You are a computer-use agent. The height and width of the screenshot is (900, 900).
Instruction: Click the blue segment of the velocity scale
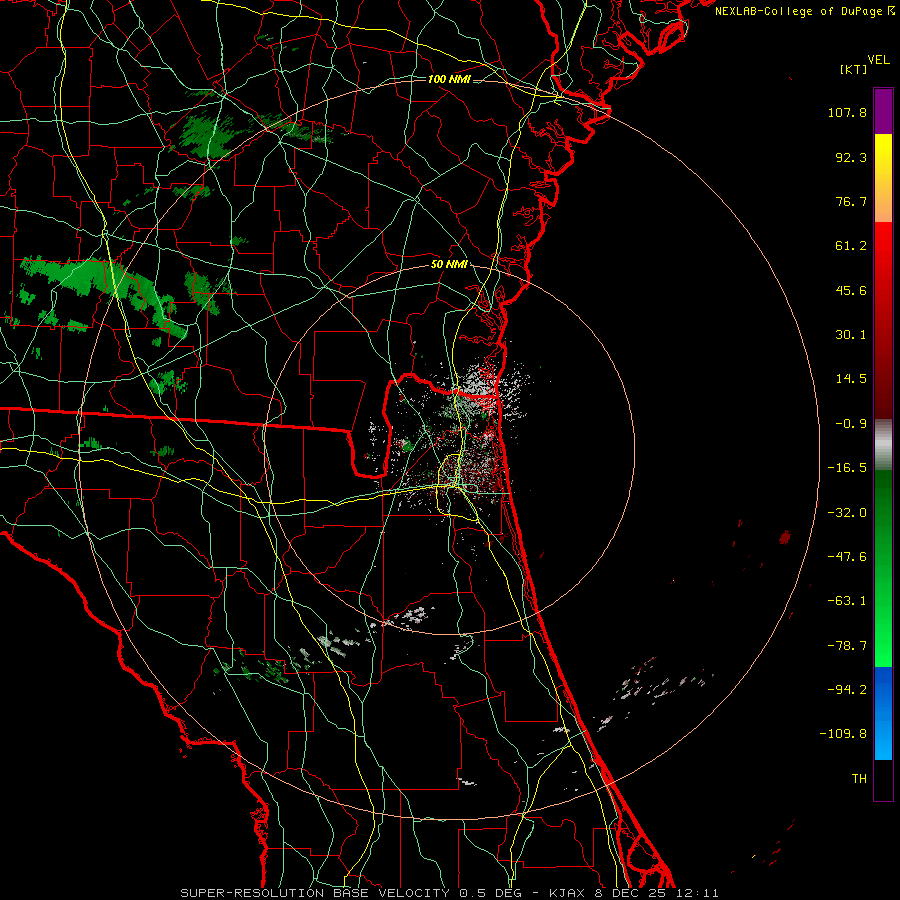883,712
